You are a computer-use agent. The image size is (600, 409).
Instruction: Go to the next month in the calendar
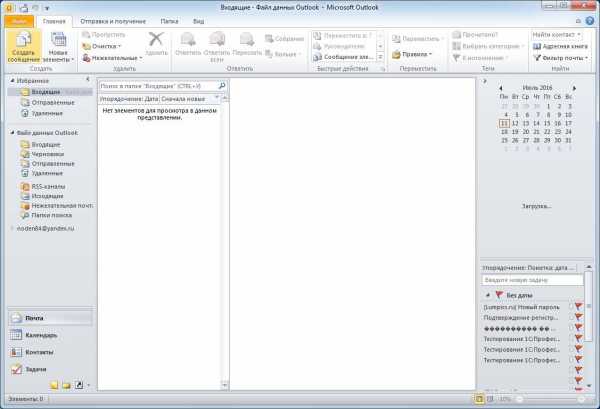pyautogui.click(x=574, y=88)
